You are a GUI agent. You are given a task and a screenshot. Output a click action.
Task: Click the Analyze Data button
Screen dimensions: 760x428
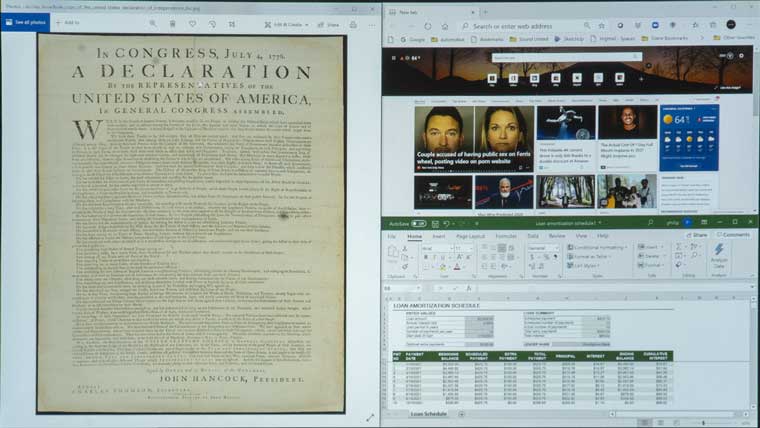pos(719,255)
